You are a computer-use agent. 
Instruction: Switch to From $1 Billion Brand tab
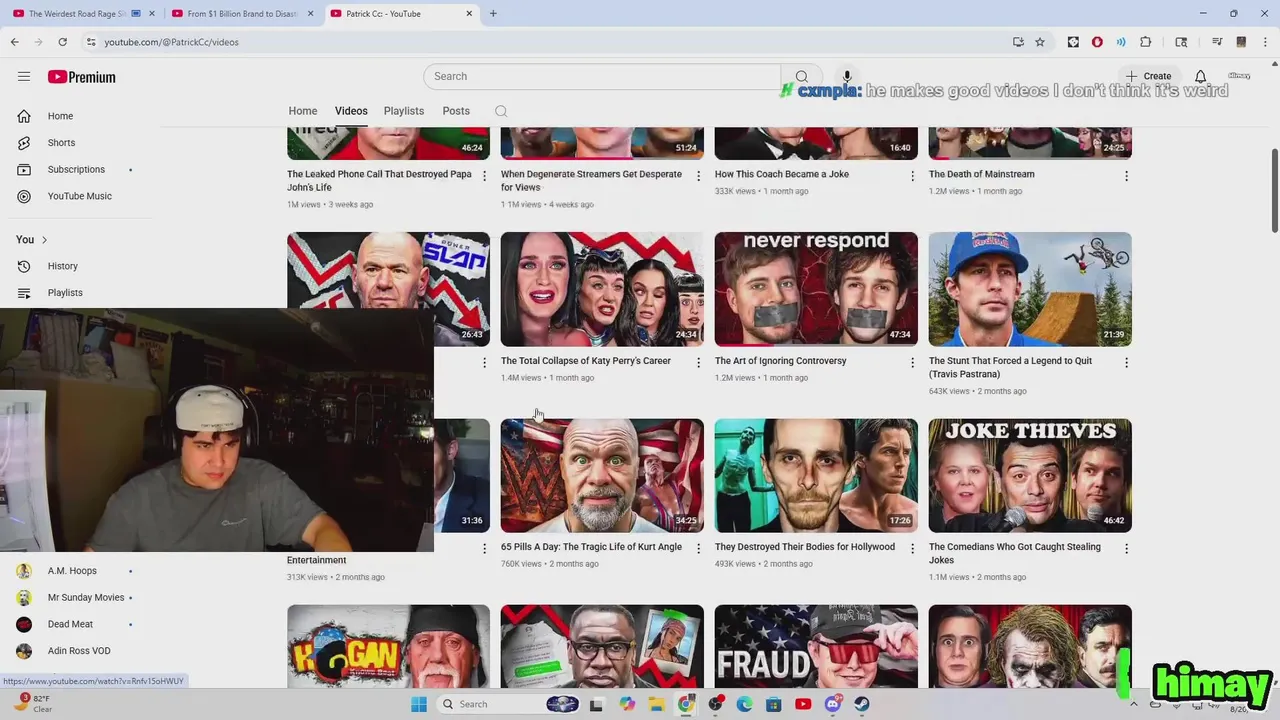pos(241,14)
